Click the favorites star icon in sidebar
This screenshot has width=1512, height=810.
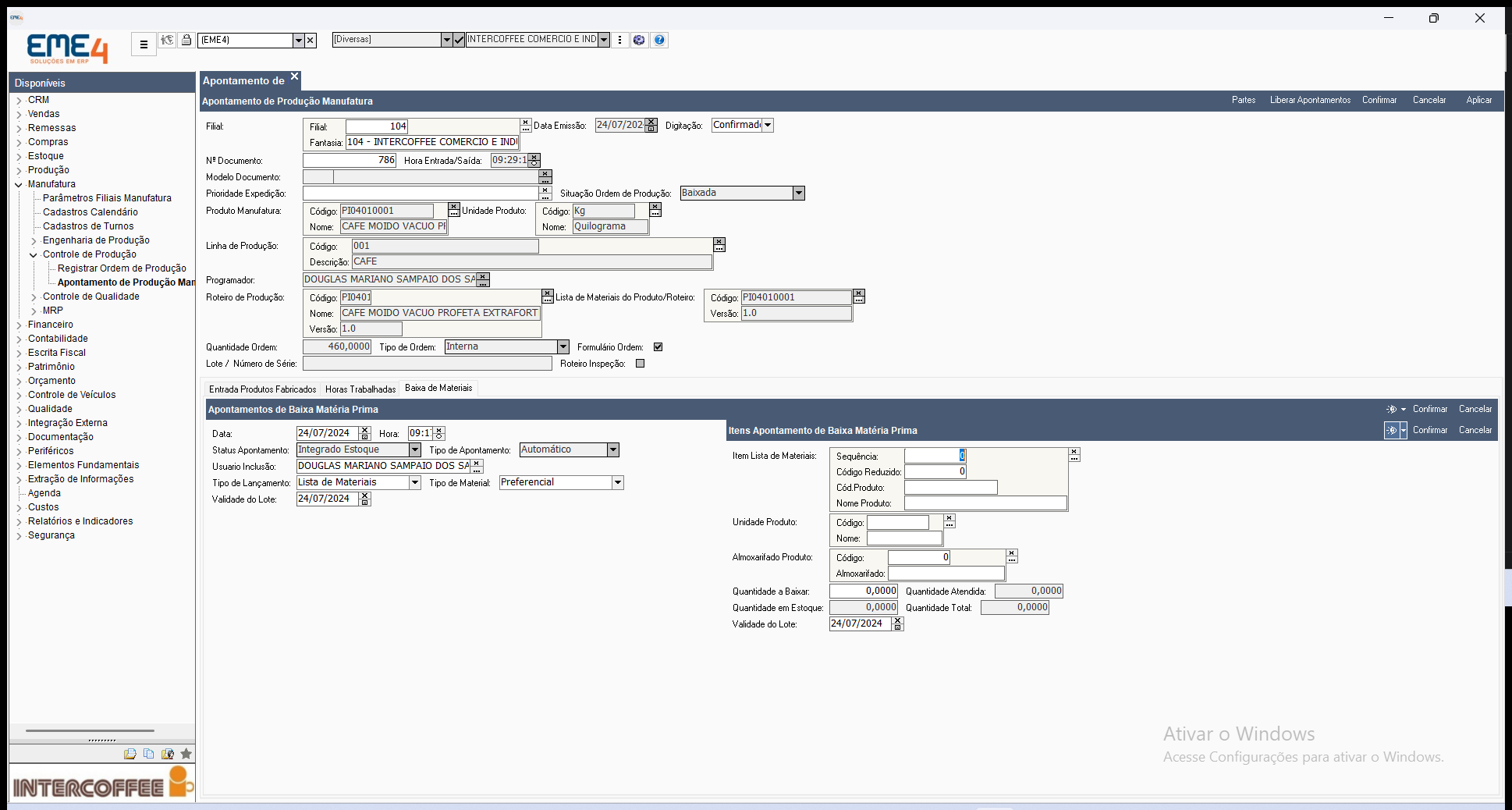[186, 754]
